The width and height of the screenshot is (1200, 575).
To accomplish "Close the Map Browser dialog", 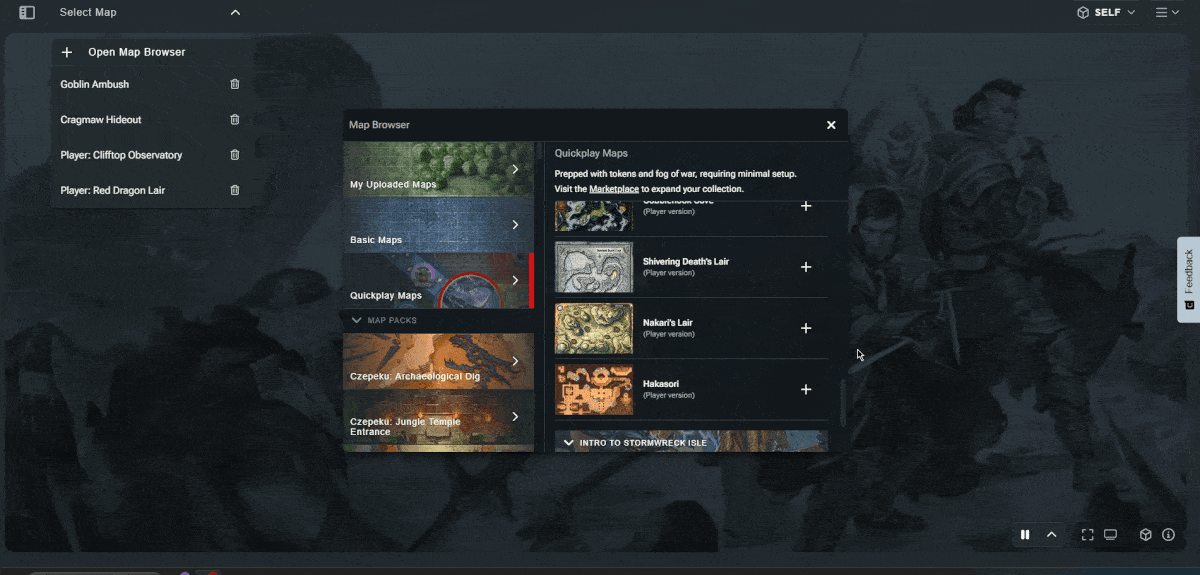I will pos(831,125).
